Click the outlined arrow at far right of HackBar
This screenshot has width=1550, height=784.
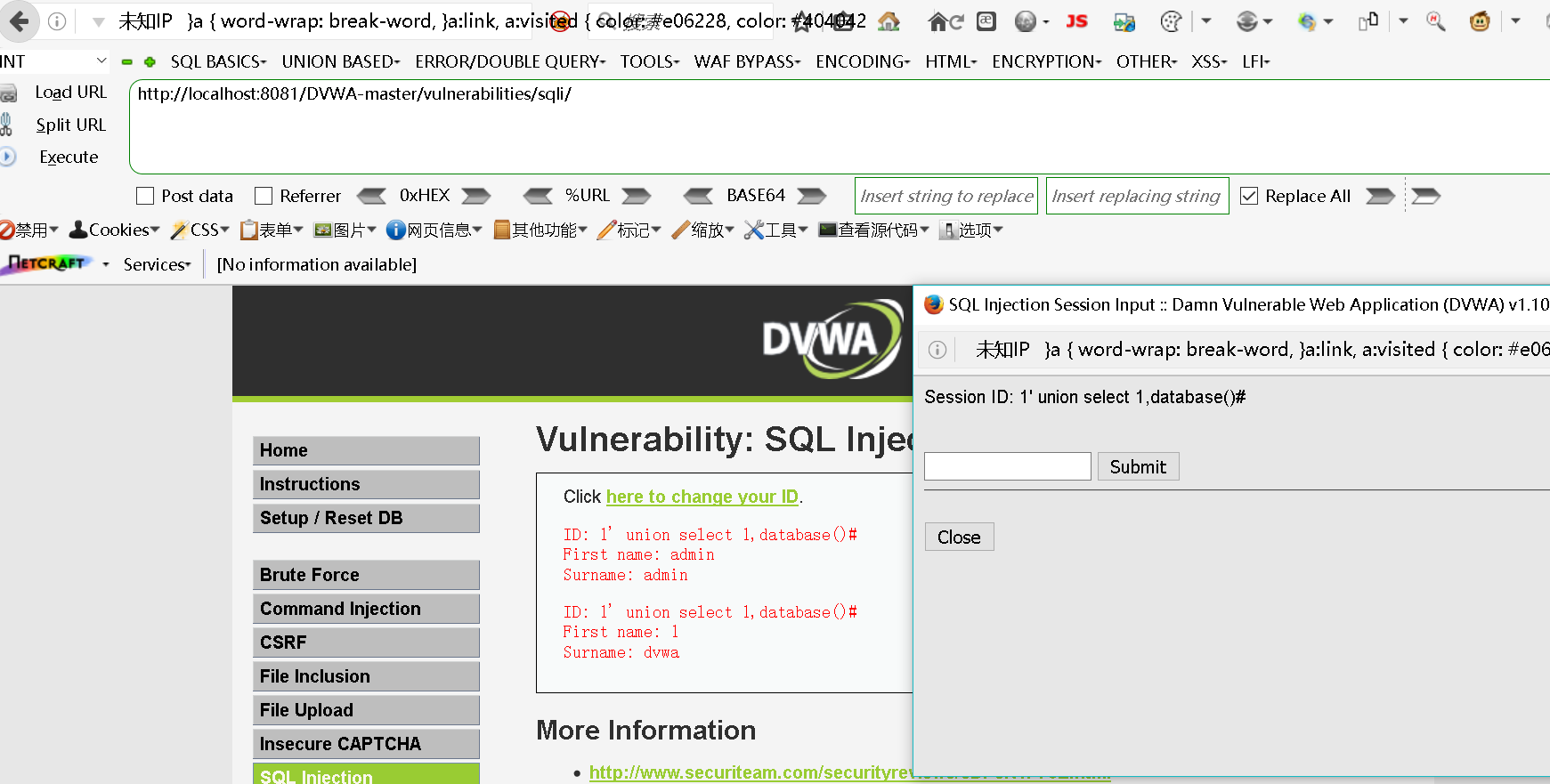tap(1425, 196)
